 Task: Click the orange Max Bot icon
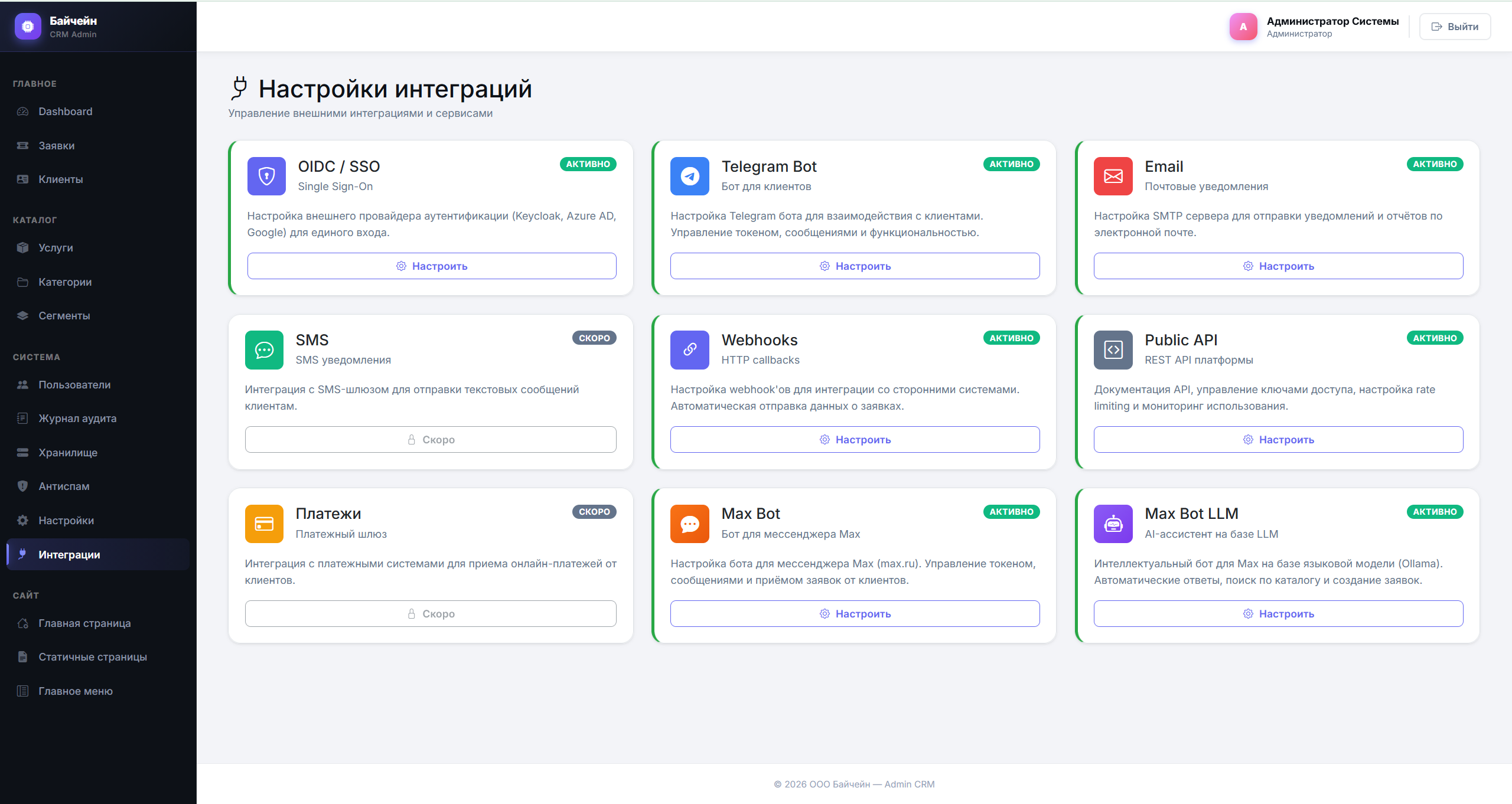click(x=689, y=524)
